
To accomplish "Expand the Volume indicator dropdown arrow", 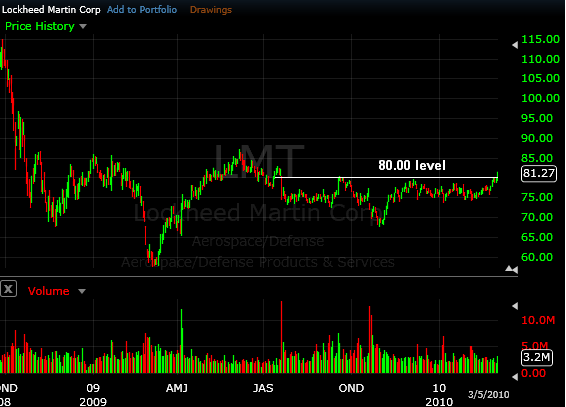I will [x=82, y=291].
